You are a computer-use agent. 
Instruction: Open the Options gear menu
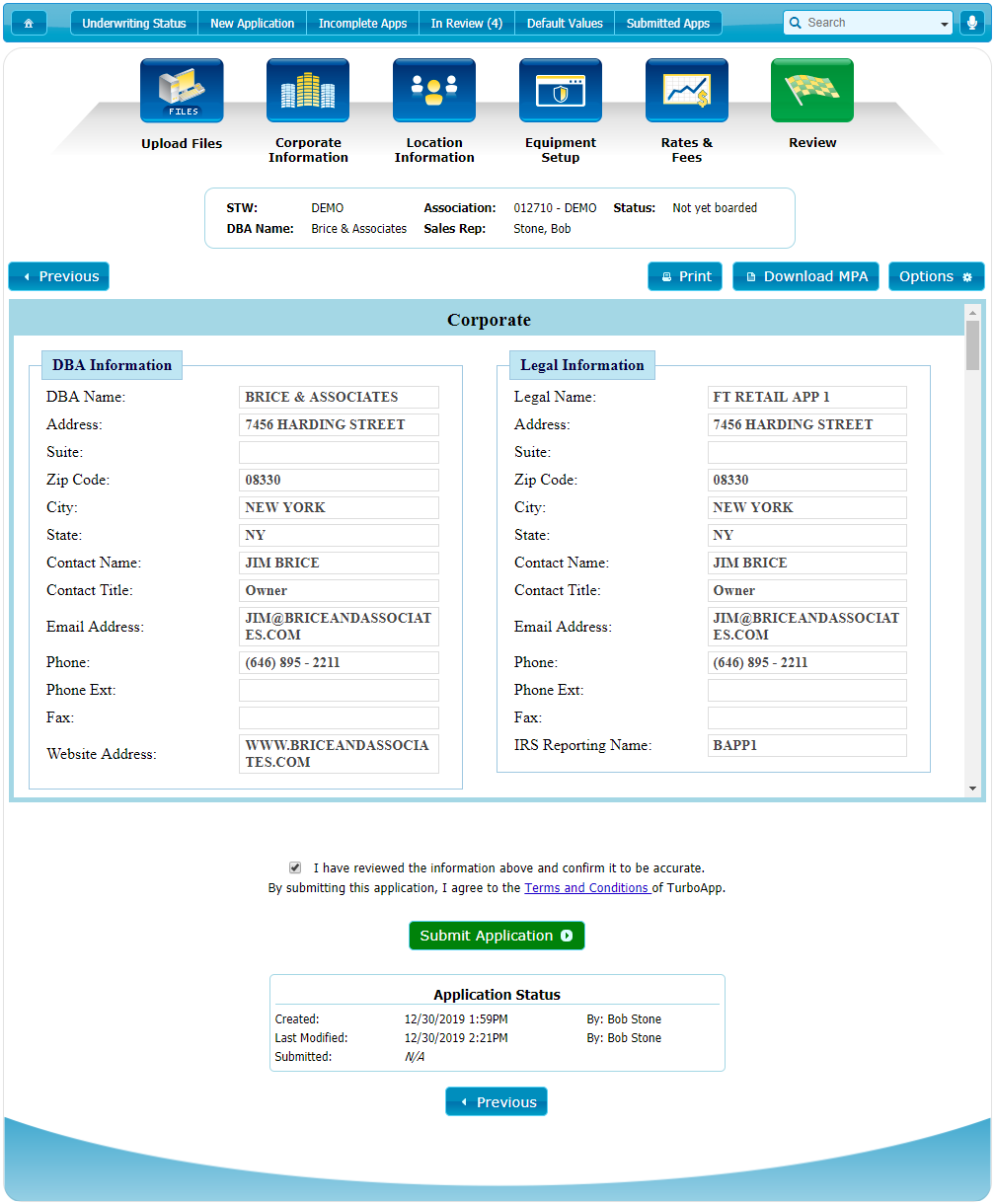936,276
